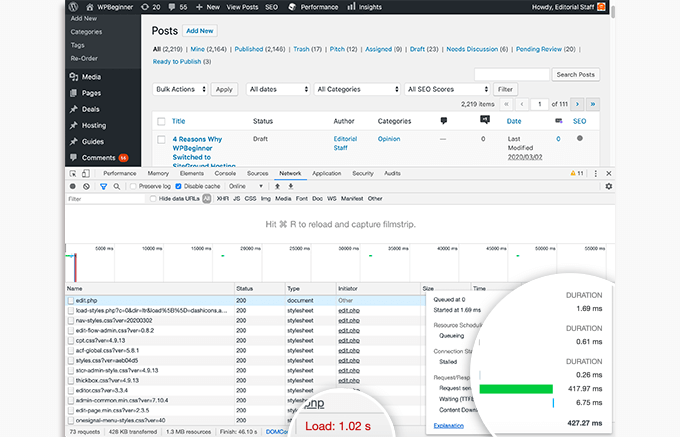
Task: Expand the All Categories dropdown
Action: (x=357, y=89)
